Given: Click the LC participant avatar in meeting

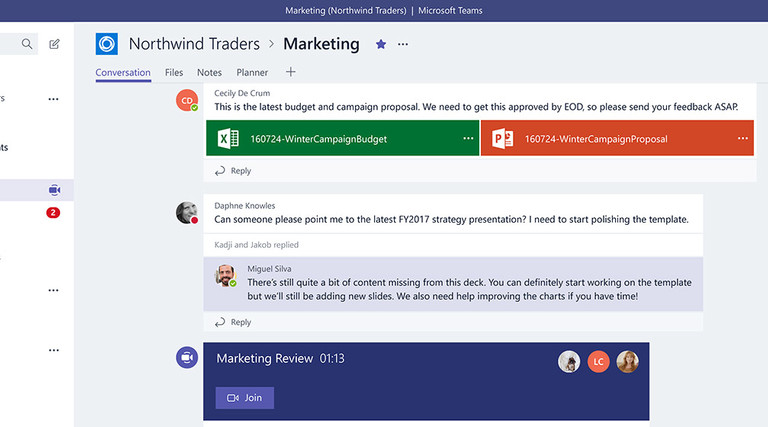Looking at the screenshot, I should [598, 362].
